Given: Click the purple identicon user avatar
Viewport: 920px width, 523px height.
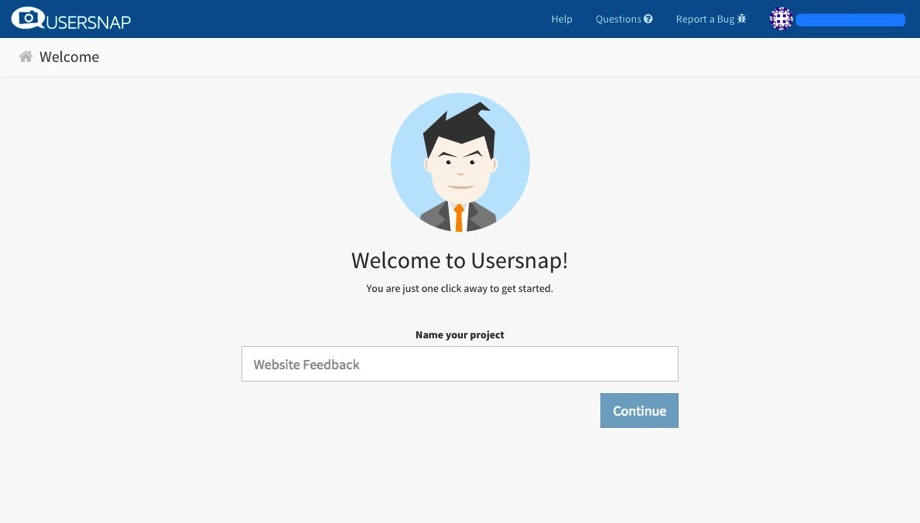Looking at the screenshot, I should pos(781,19).
